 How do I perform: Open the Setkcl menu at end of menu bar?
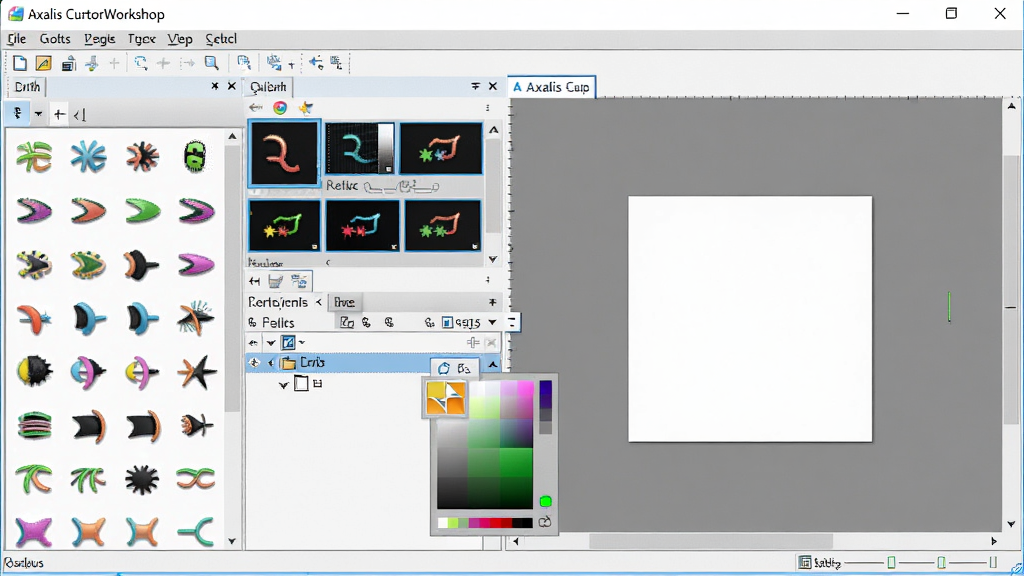(221, 39)
